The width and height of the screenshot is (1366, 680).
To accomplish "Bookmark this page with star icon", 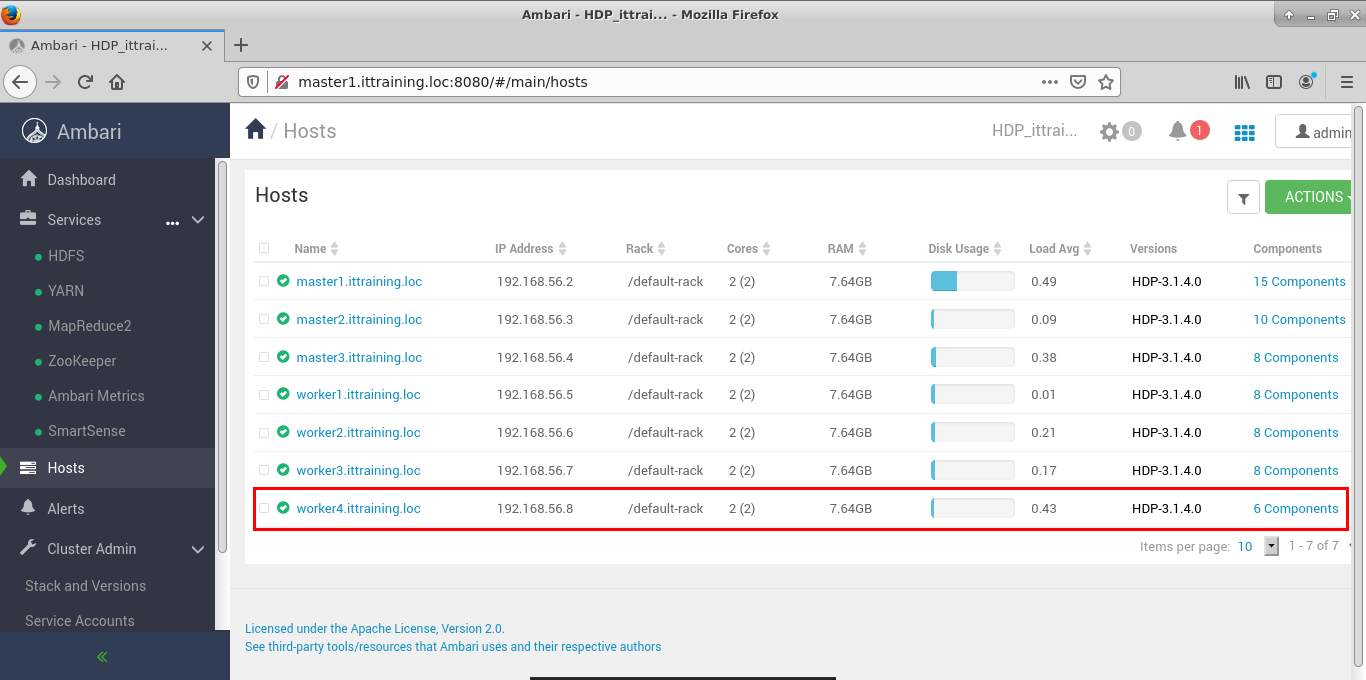I will (x=1106, y=82).
